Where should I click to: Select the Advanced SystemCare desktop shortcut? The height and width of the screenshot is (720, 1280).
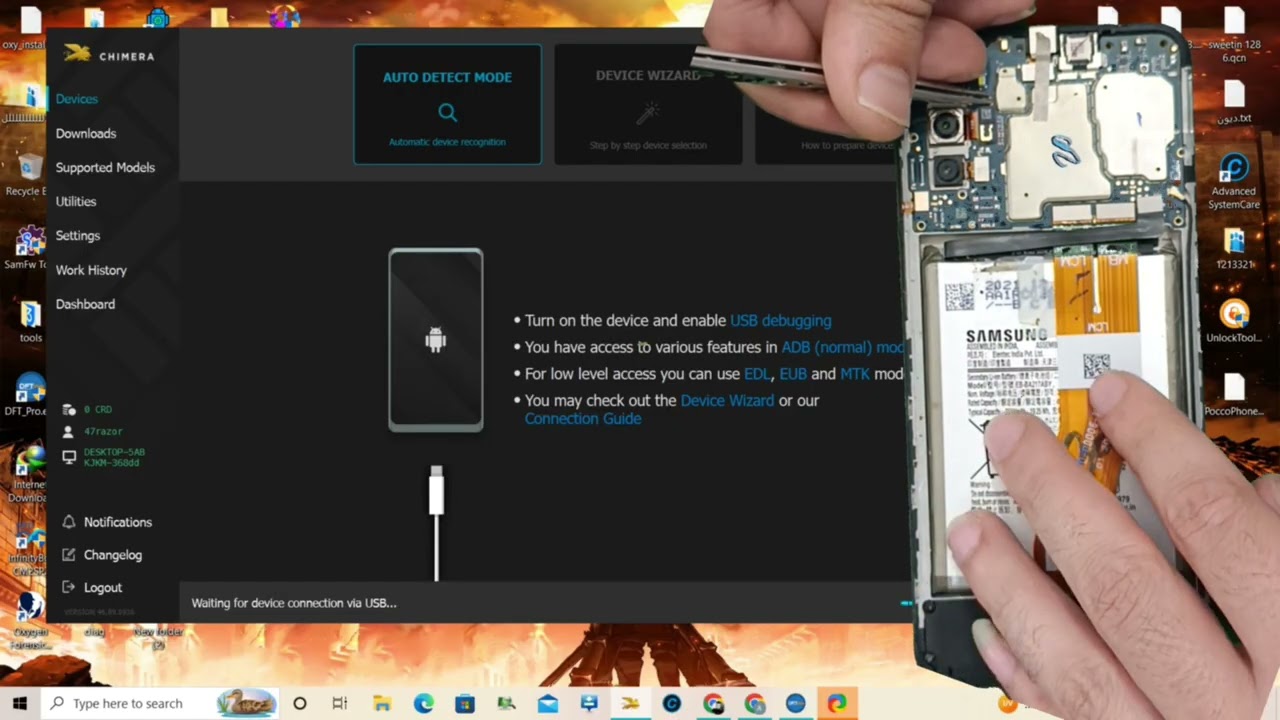pyautogui.click(x=1234, y=181)
